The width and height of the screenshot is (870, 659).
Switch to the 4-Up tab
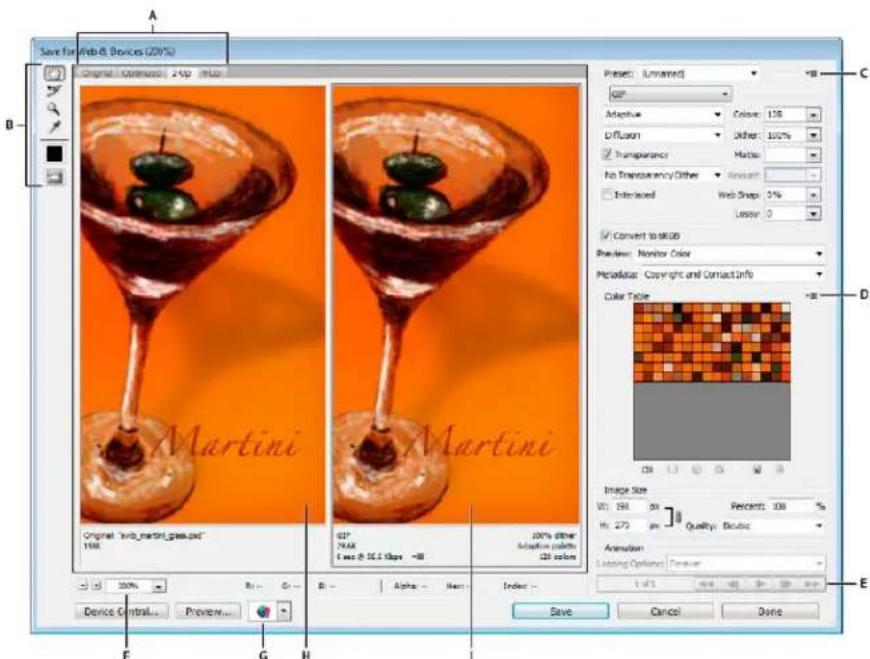210,73
